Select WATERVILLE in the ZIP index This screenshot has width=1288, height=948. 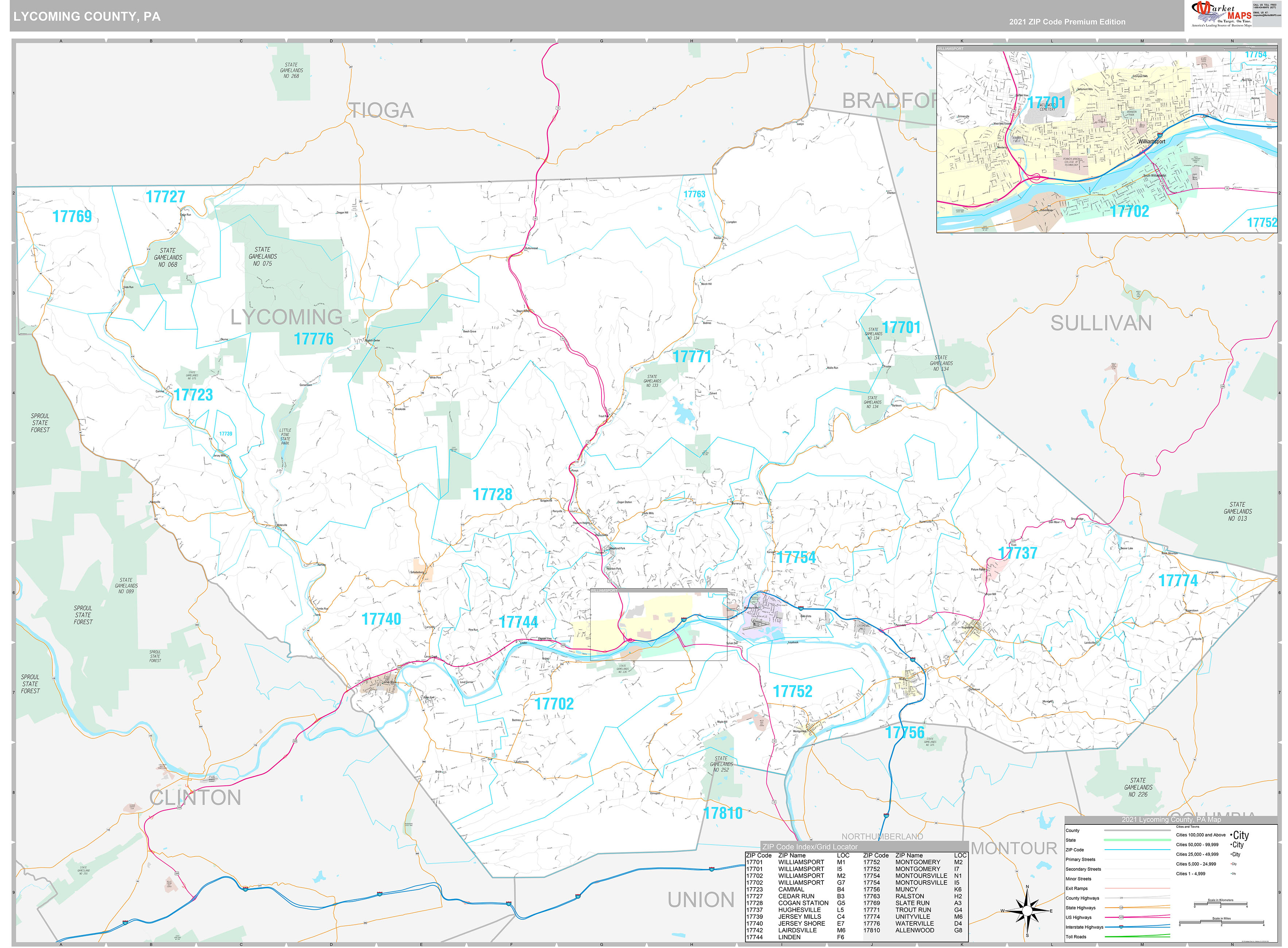[x=915, y=924]
